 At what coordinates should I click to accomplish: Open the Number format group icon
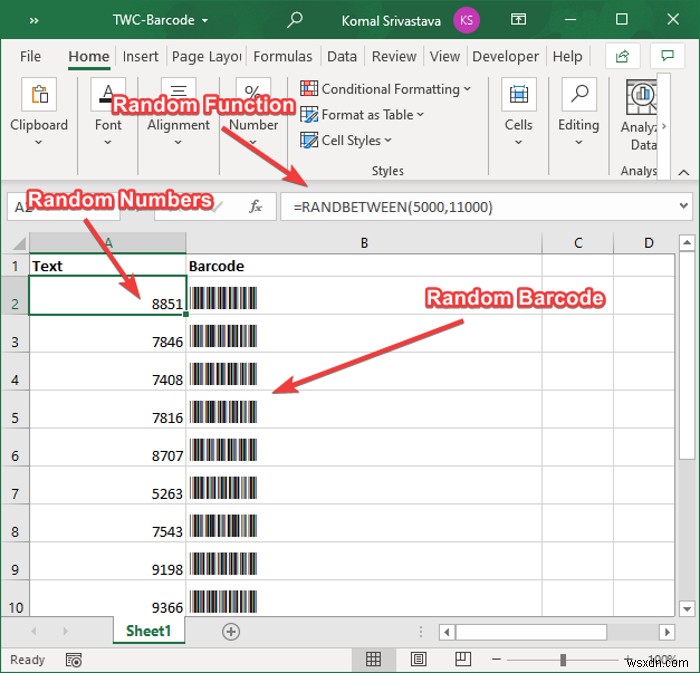[x=253, y=94]
